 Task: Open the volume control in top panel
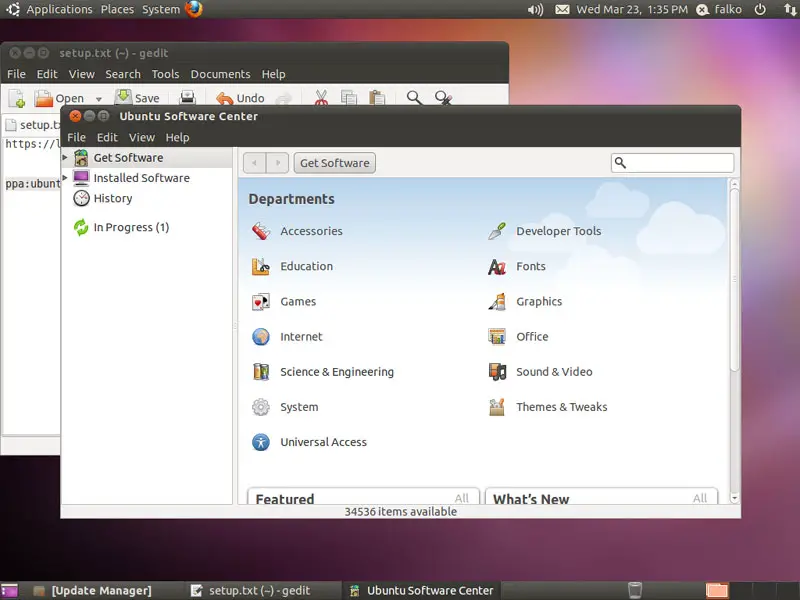tap(535, 10)
